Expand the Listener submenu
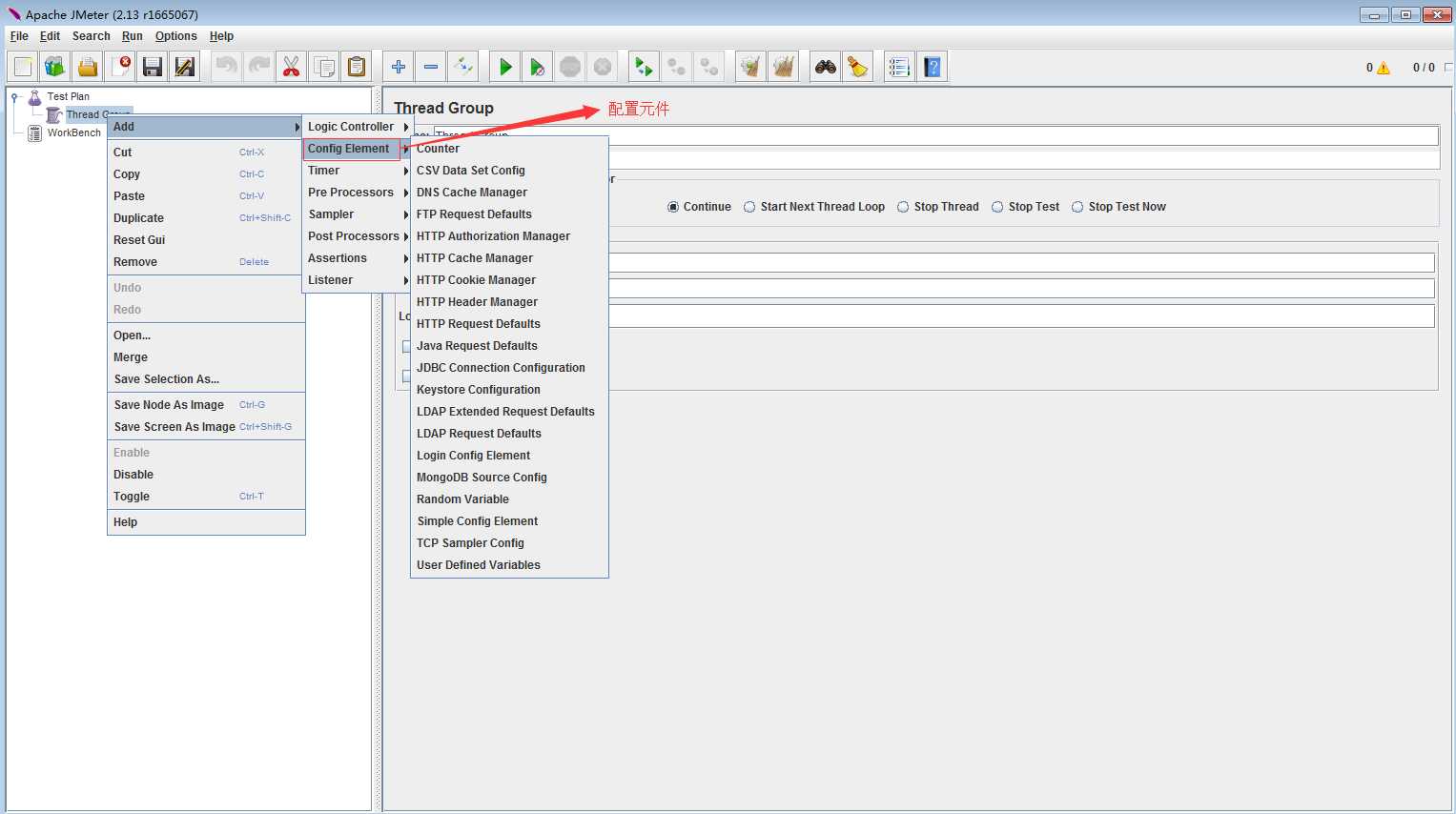The width and height of the screenshot is (1456, 814). coord(357,280)
